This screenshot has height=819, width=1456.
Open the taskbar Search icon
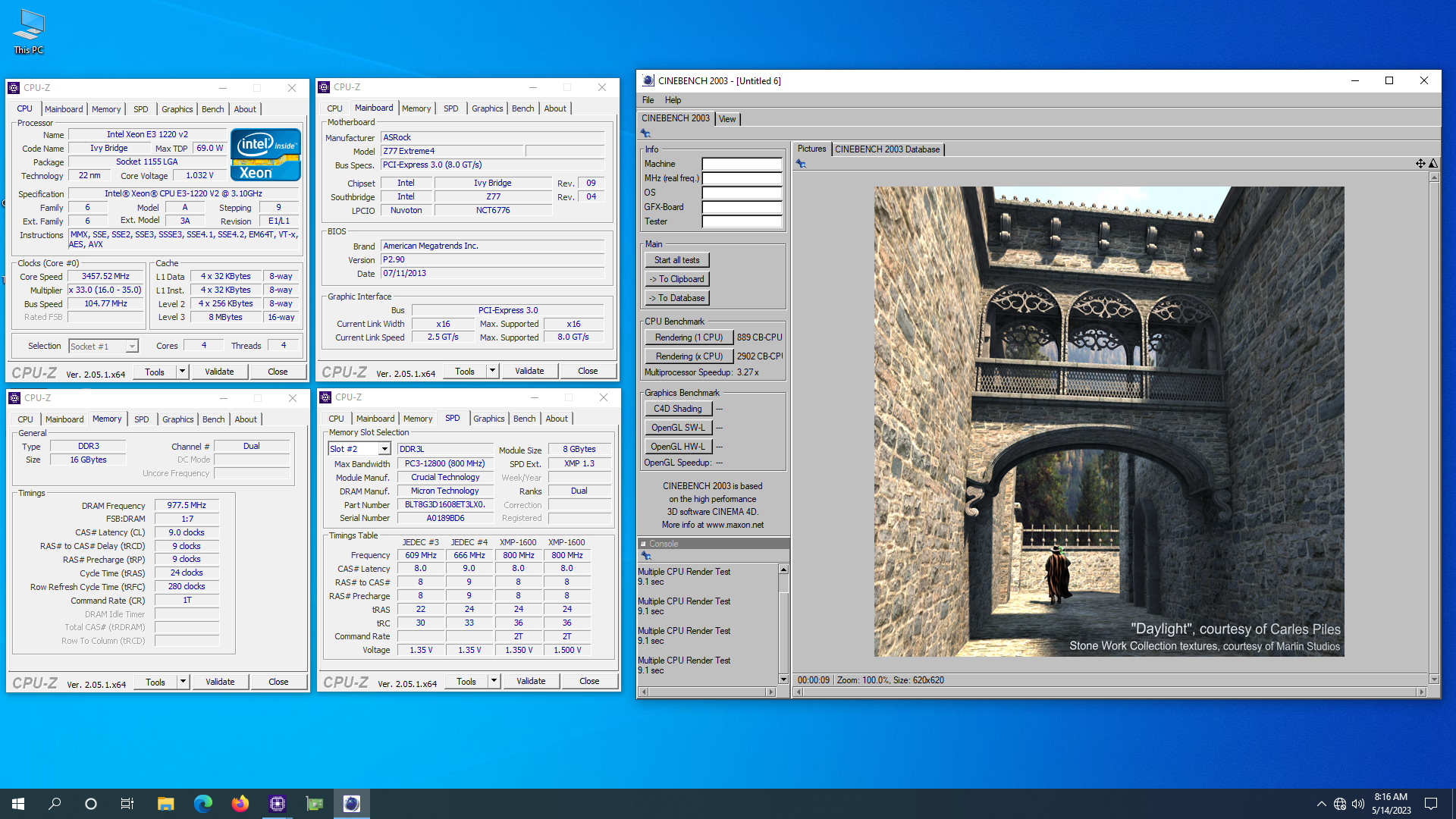(55, 804)
